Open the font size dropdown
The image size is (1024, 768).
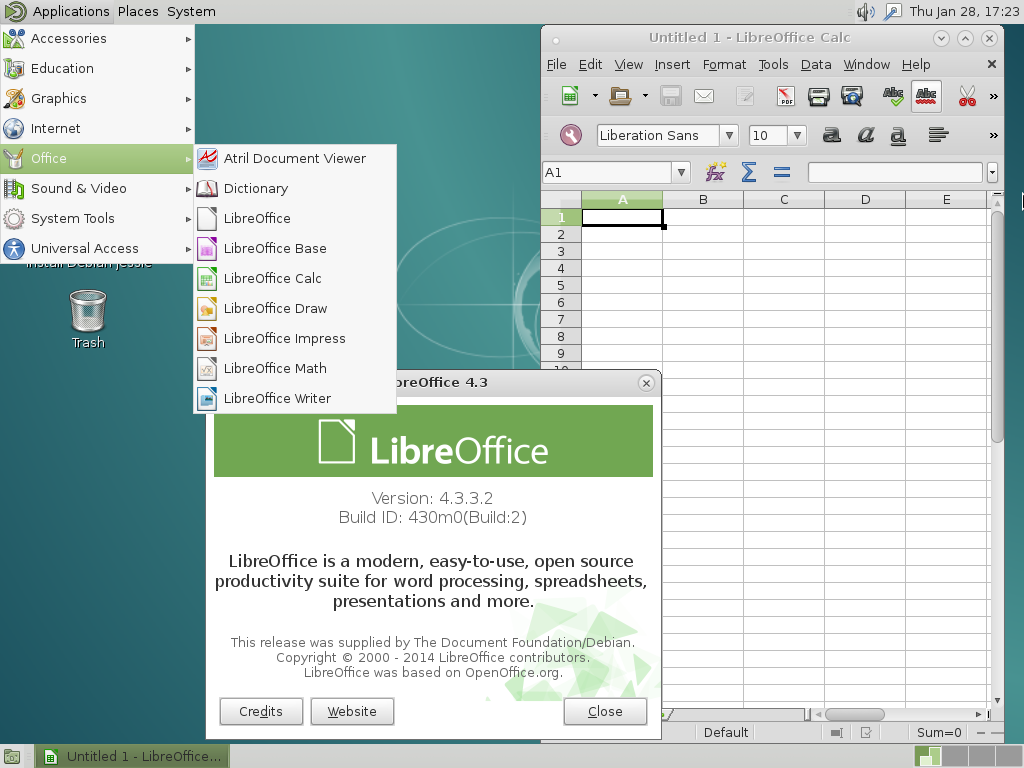click(797, 135)
